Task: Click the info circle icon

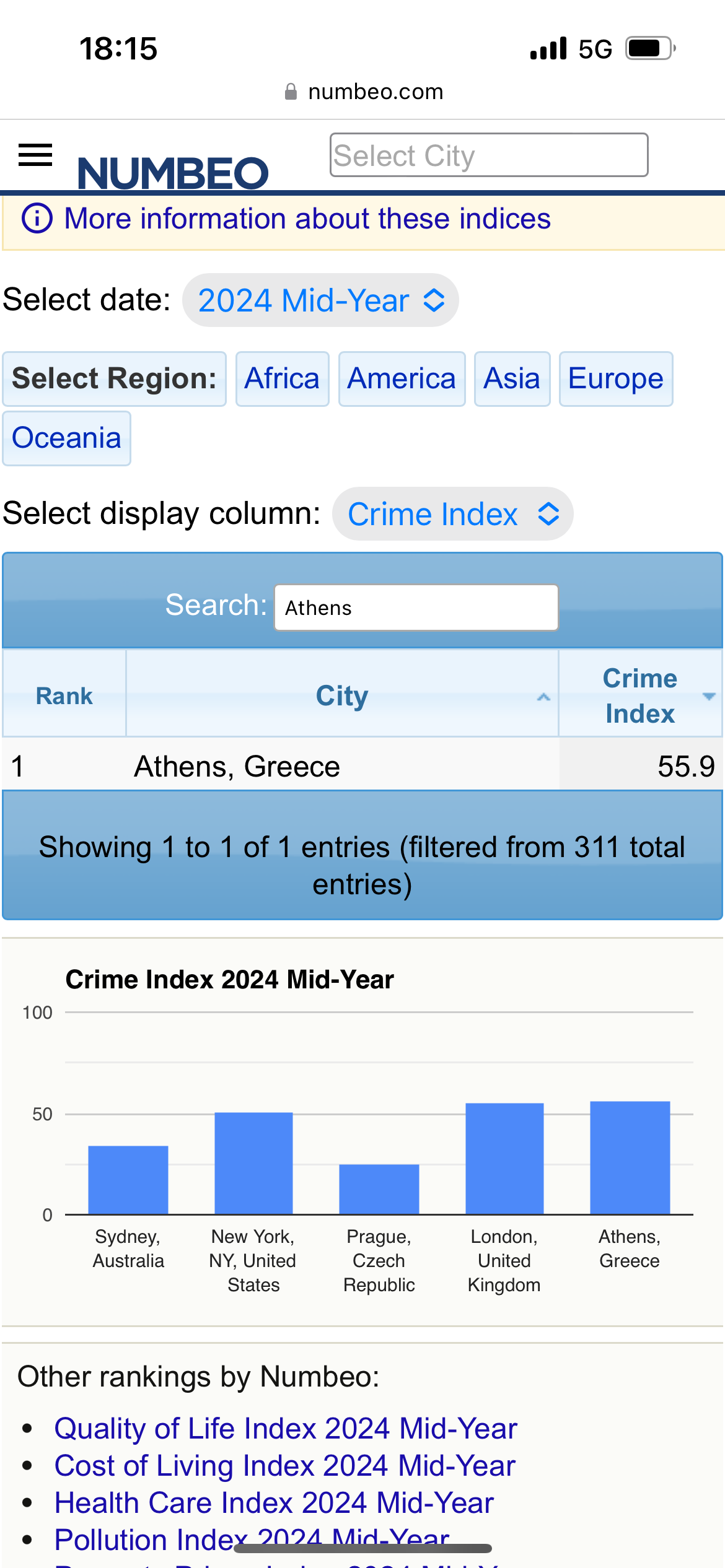Action: (37, 219)
